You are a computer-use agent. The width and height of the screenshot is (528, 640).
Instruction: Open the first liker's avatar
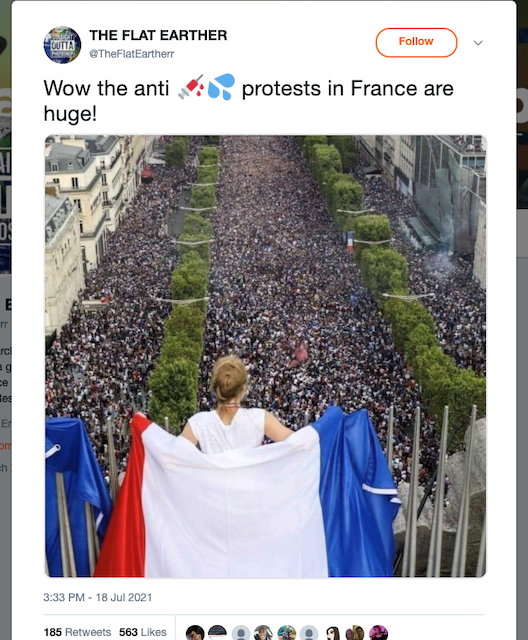[195, 633]
